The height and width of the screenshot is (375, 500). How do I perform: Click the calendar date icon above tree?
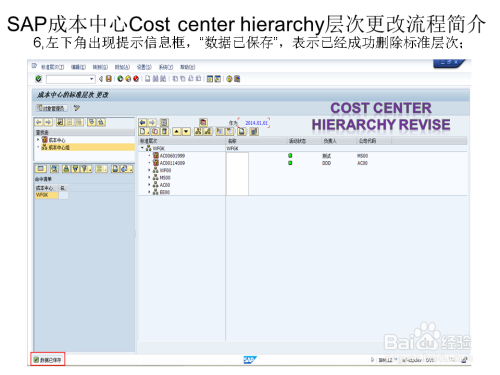click(203, 122)
